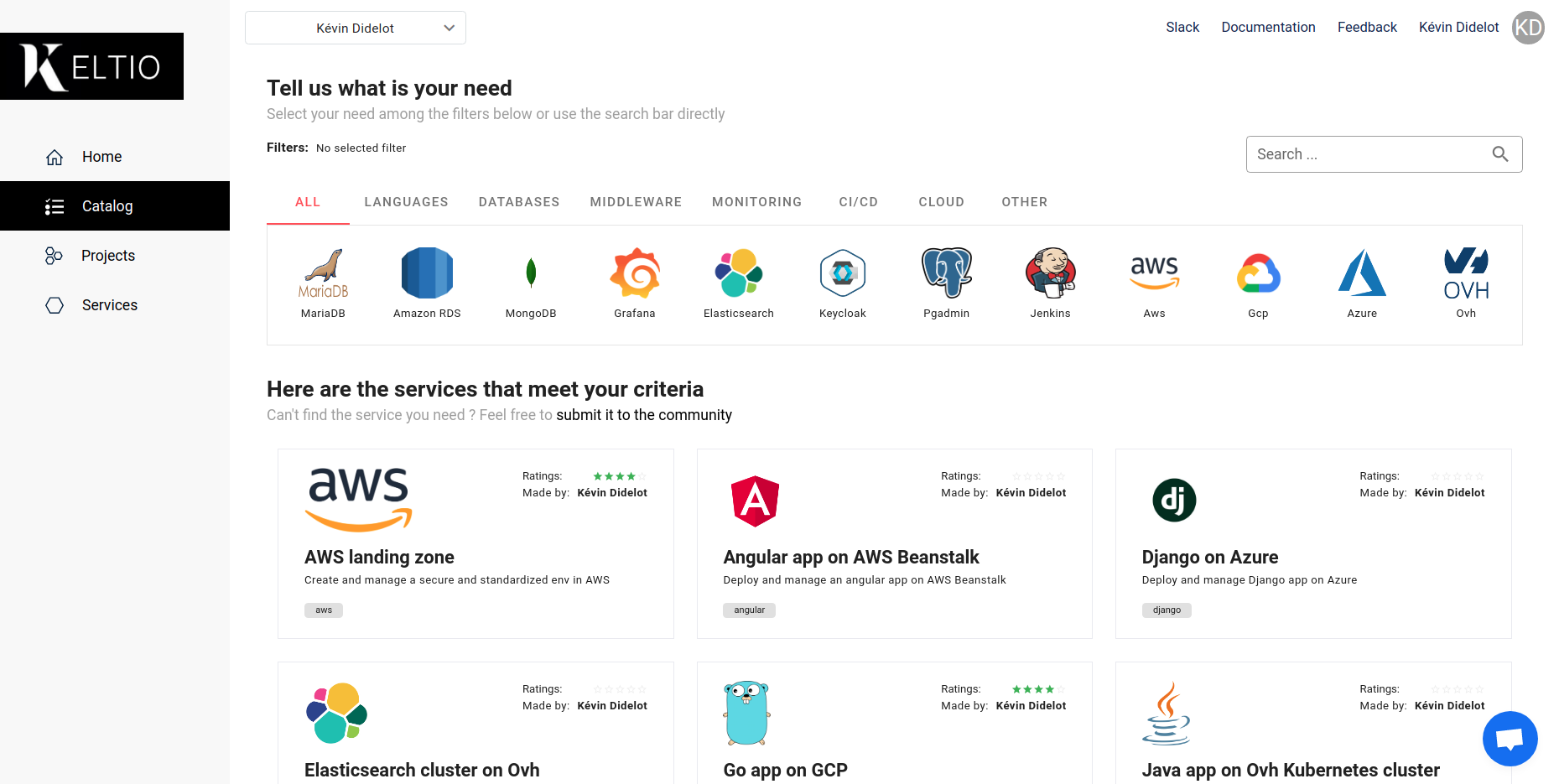Switch to the DATABASES tab
Screen dimensions: 1559x784
(518, 202)
